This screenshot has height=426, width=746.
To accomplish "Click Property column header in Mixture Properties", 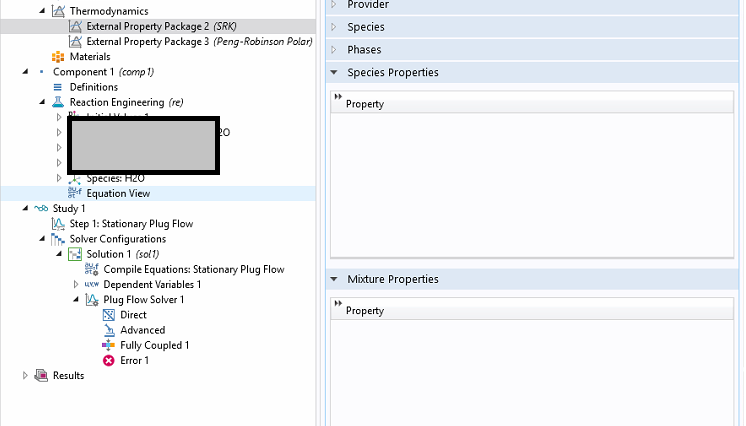I will click(366, 311).
